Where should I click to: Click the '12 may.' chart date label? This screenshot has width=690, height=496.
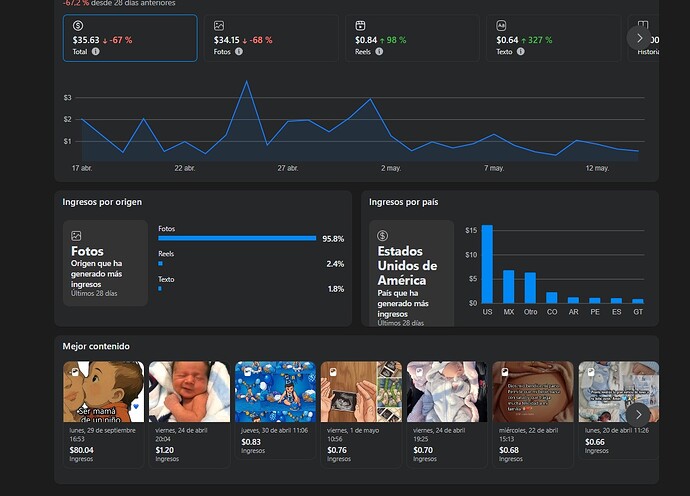(597, 168)
